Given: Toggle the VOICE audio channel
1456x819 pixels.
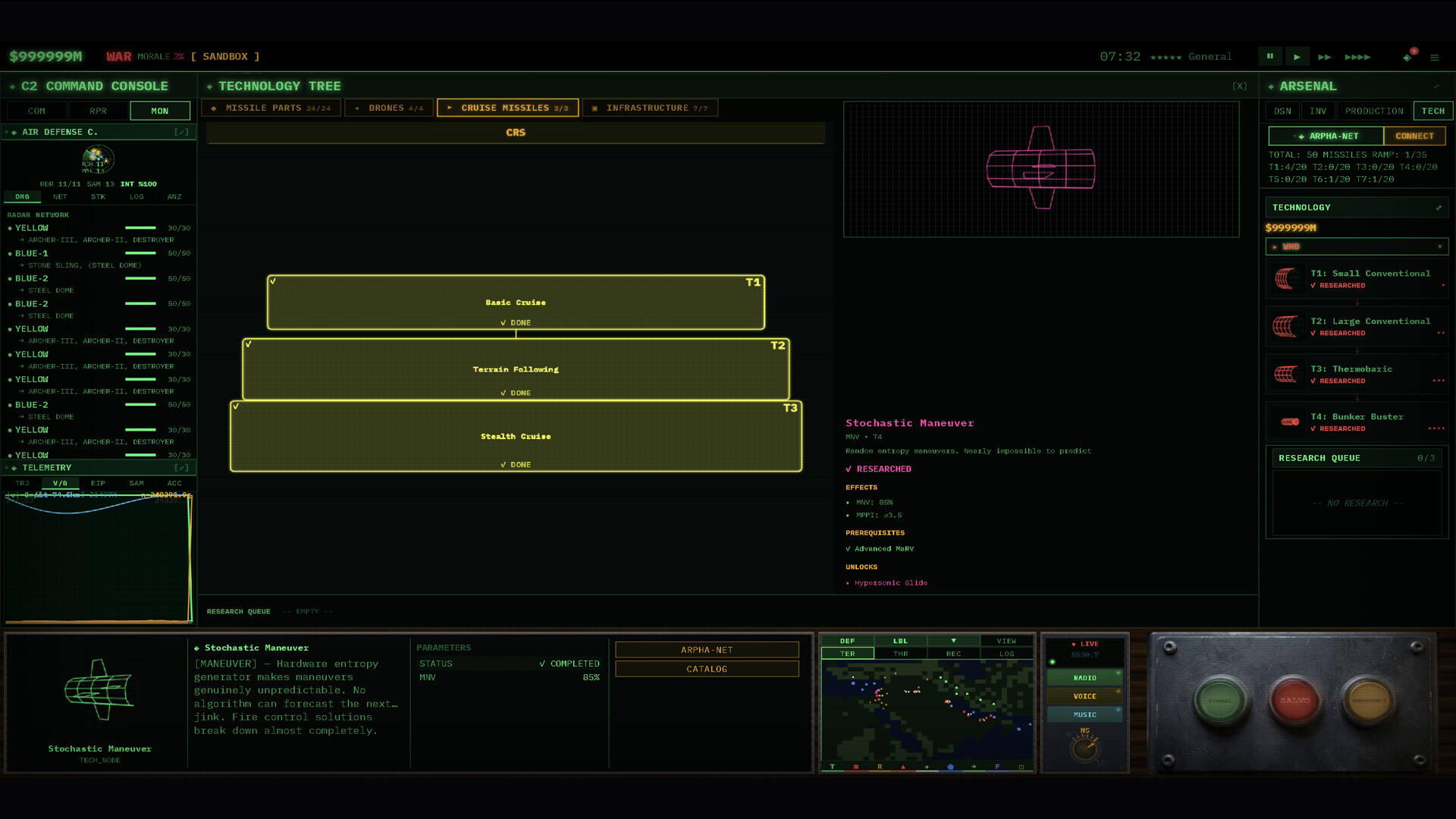Looking at the screenshot, I should [1084, 696].
